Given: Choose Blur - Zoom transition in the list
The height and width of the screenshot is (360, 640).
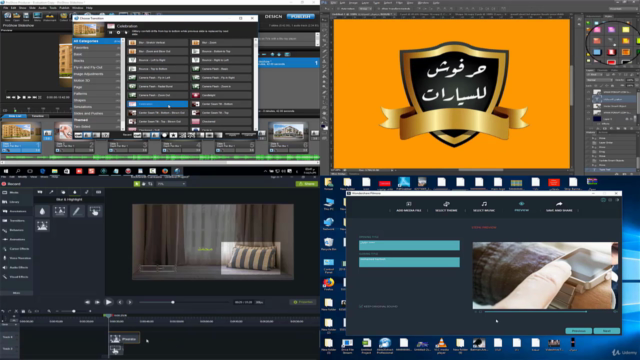Looking at the screenshot, I should tap(221, 42).
